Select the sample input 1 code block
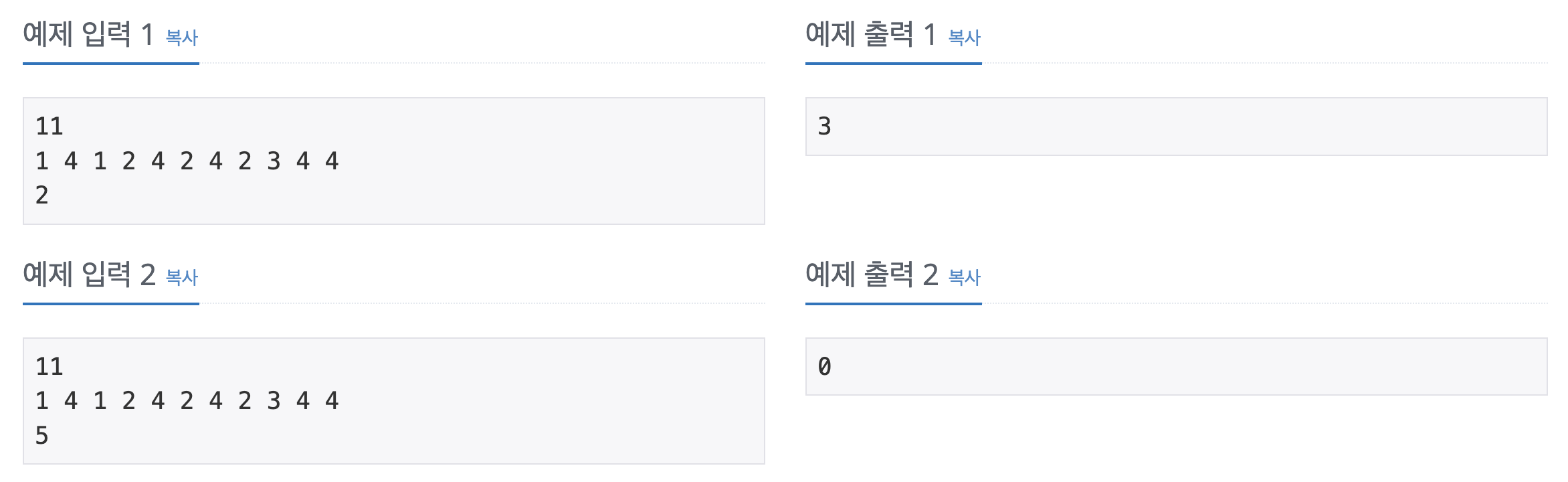 (395, 161)
